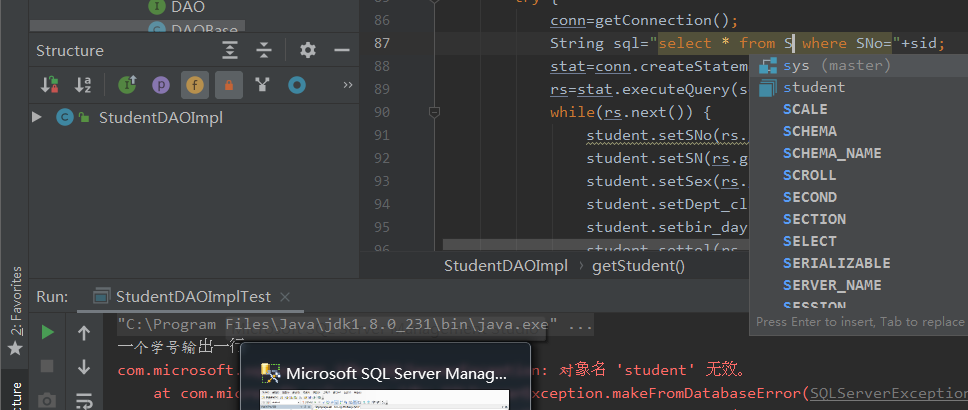The width and height of the screenshot is (968, 410).
Task: Toggle Show Fields filter (orange f)
Action: (x=195, y=85)
